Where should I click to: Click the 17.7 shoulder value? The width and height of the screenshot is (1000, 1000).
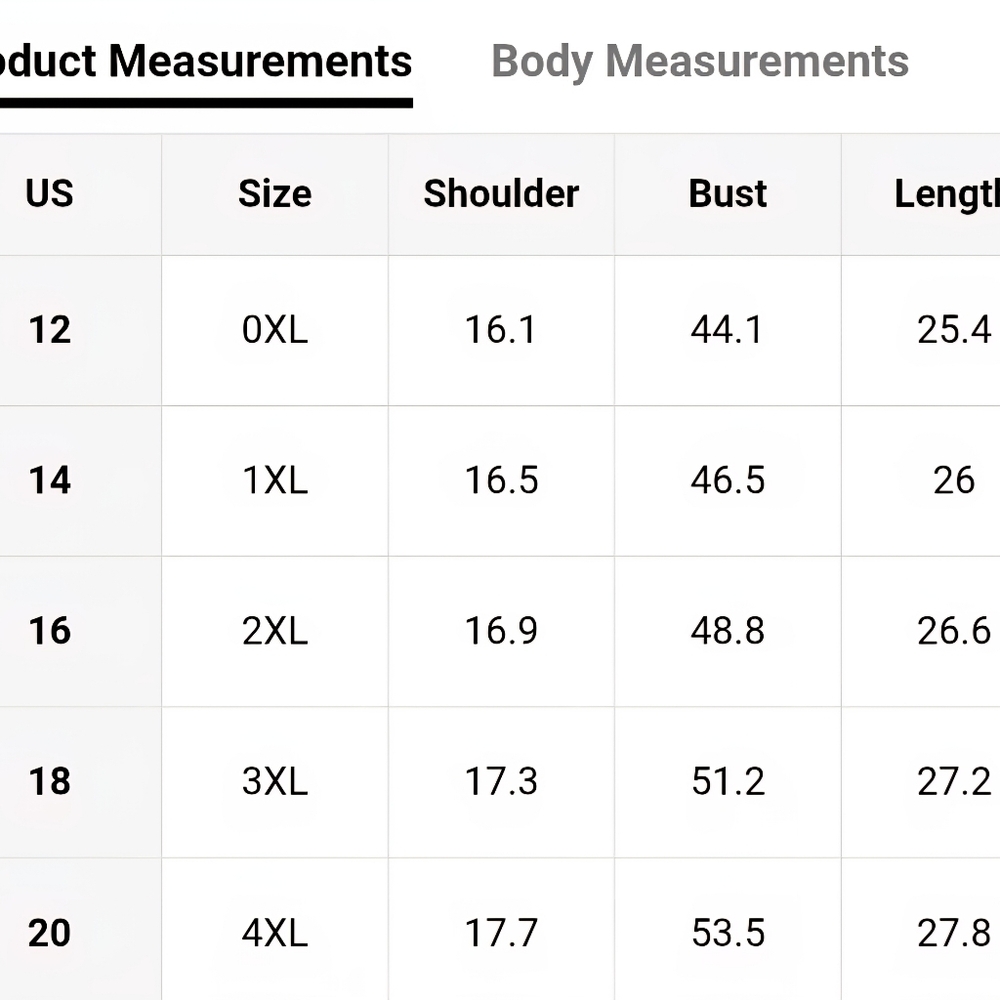501,933
